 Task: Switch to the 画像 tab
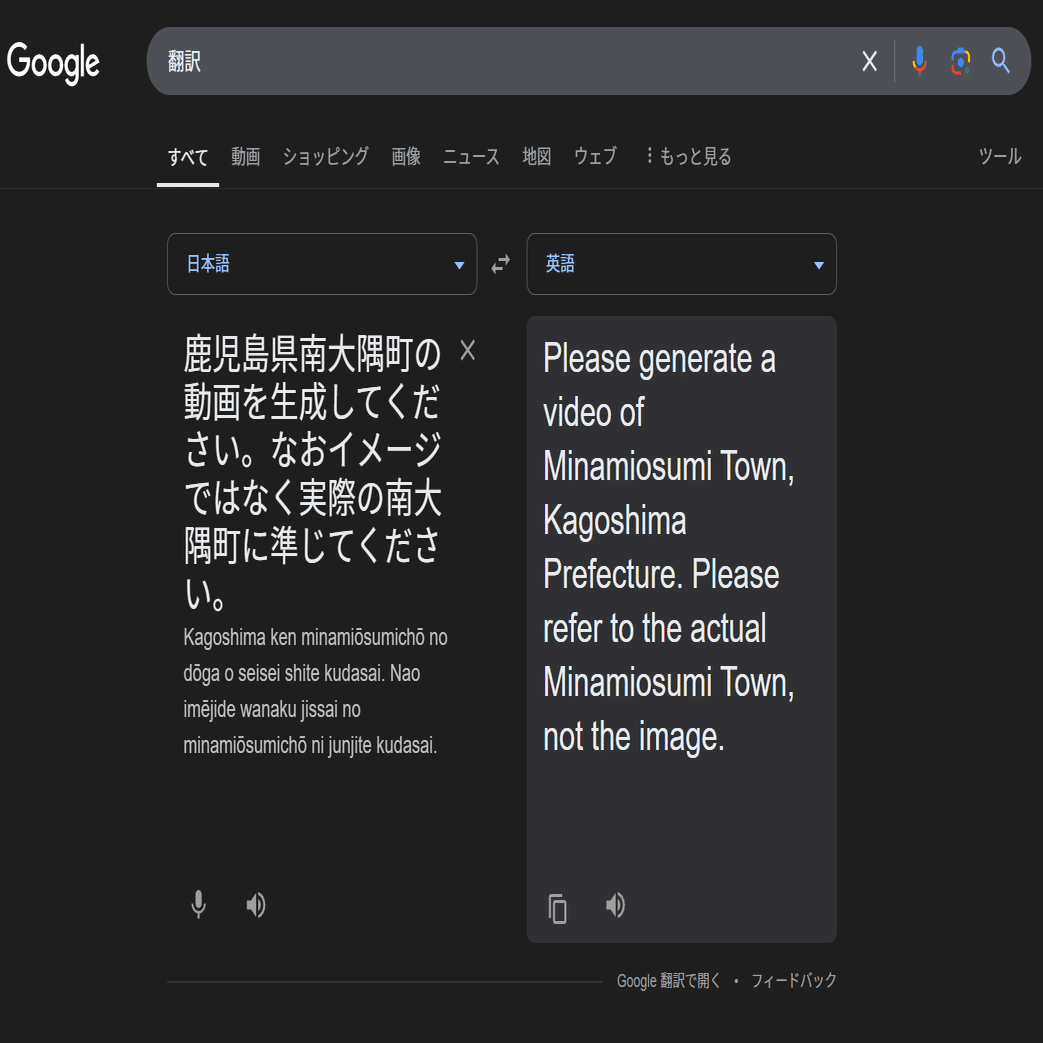point(405,156)
